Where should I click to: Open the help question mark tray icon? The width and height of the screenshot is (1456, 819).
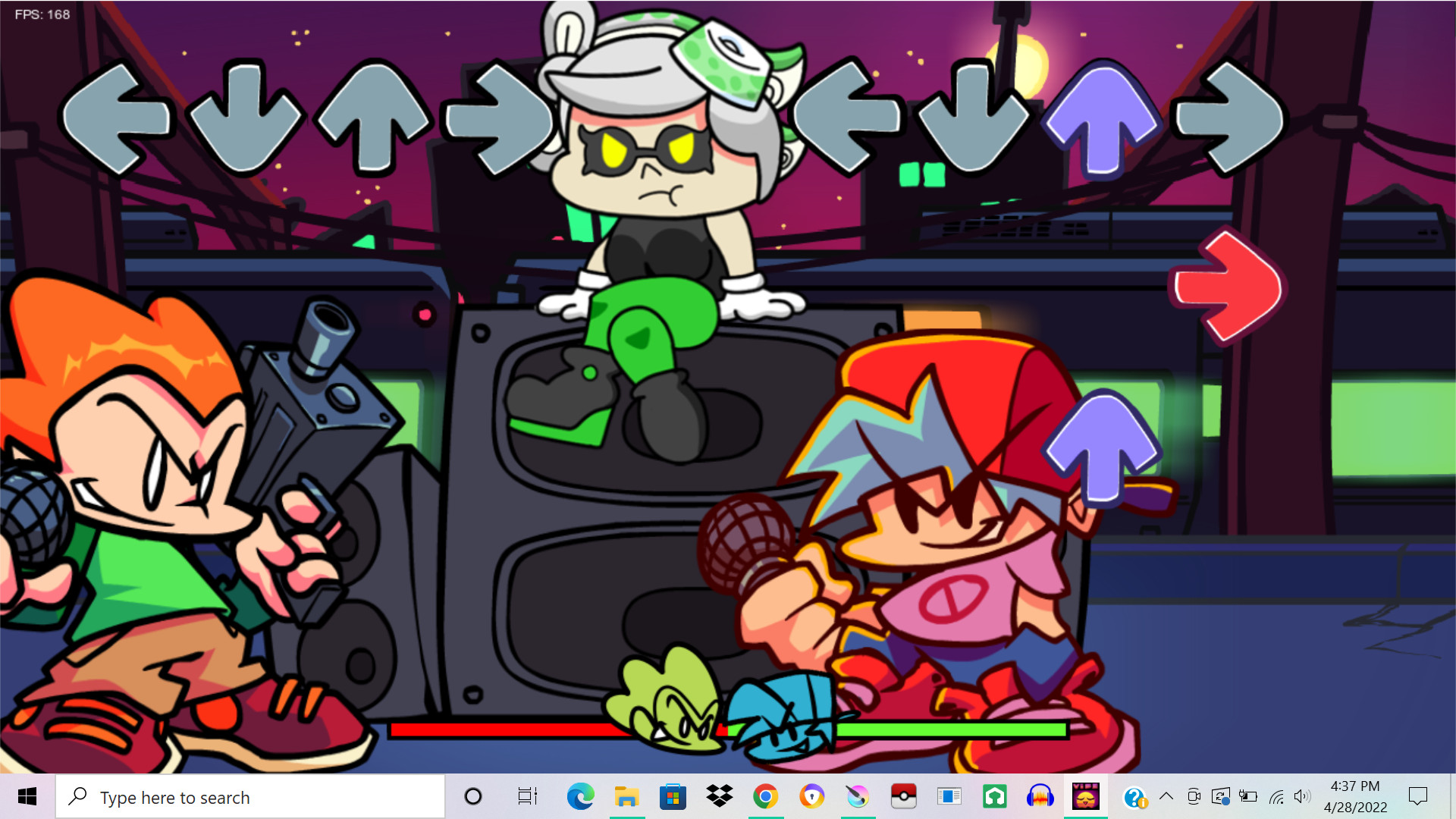[1135, 797]
